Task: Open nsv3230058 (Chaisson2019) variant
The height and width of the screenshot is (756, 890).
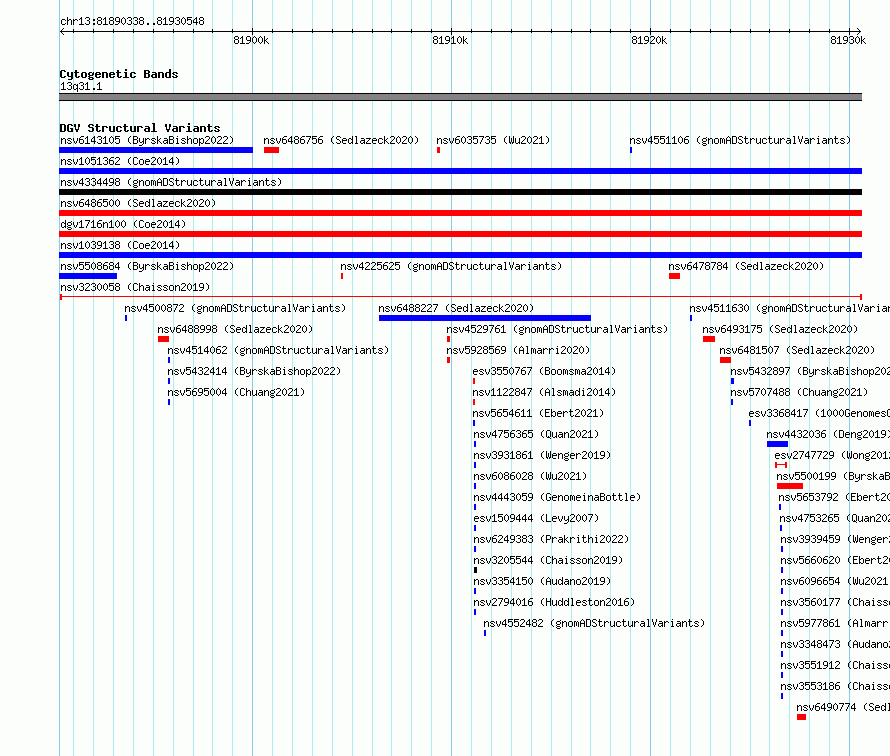Action: (135, 287)
